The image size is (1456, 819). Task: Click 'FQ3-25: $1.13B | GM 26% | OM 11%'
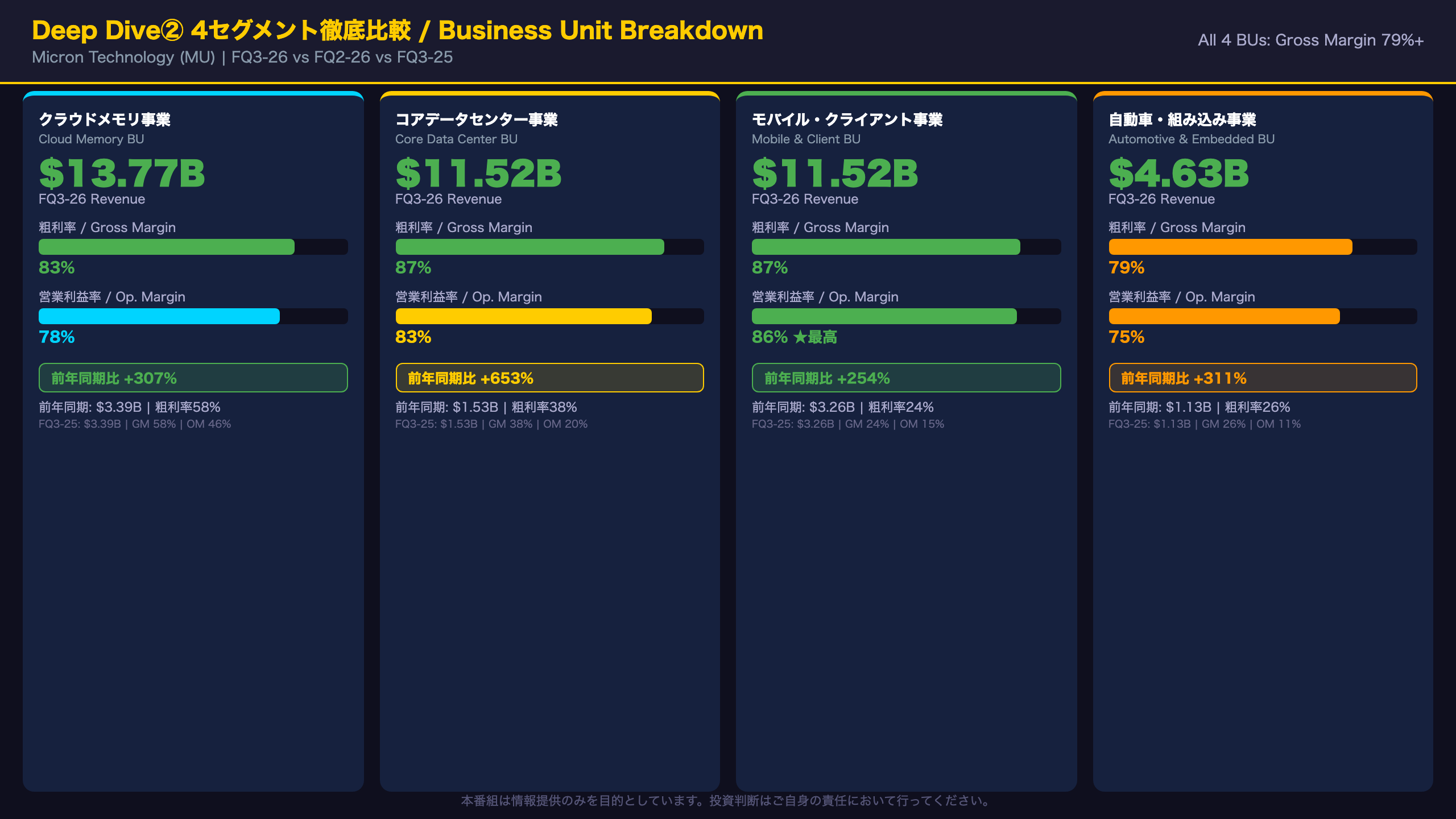point(1205,424)
